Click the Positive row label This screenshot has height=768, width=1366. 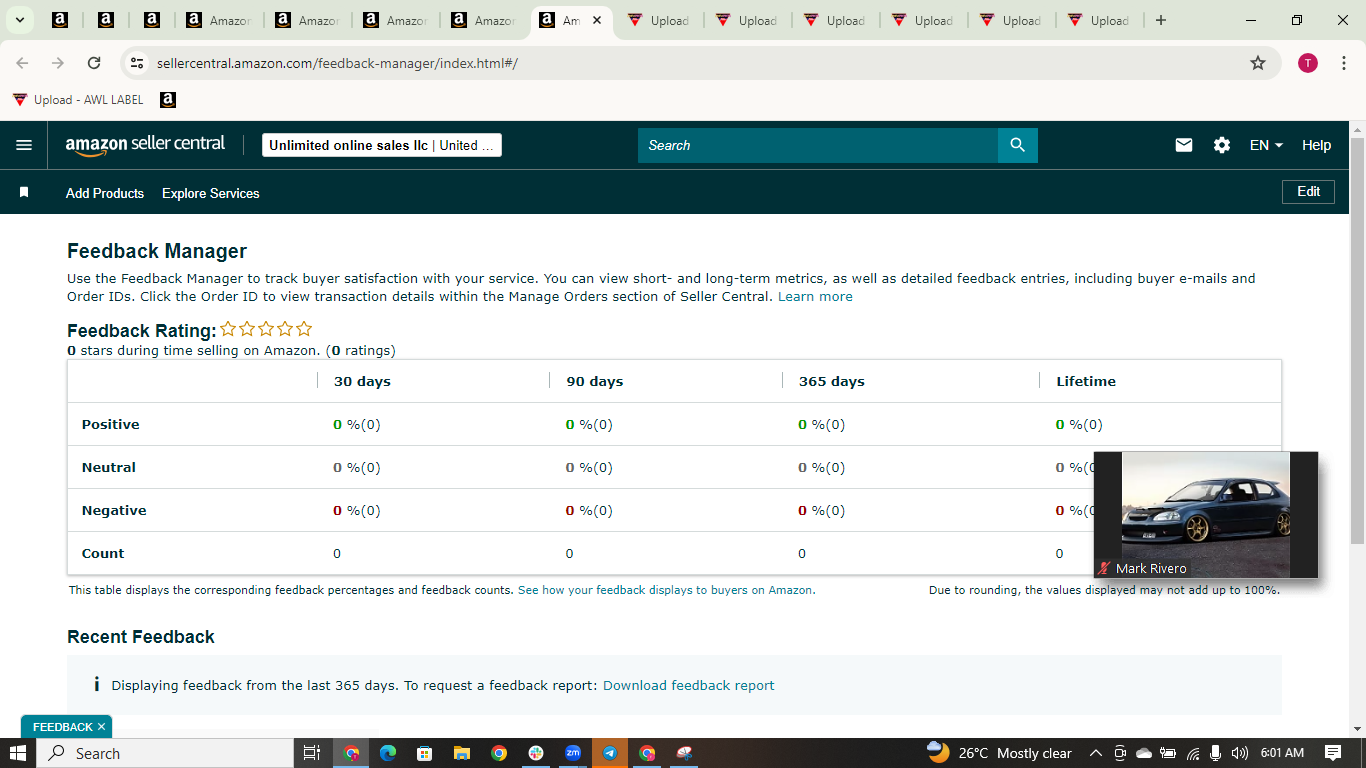point(111,424)
